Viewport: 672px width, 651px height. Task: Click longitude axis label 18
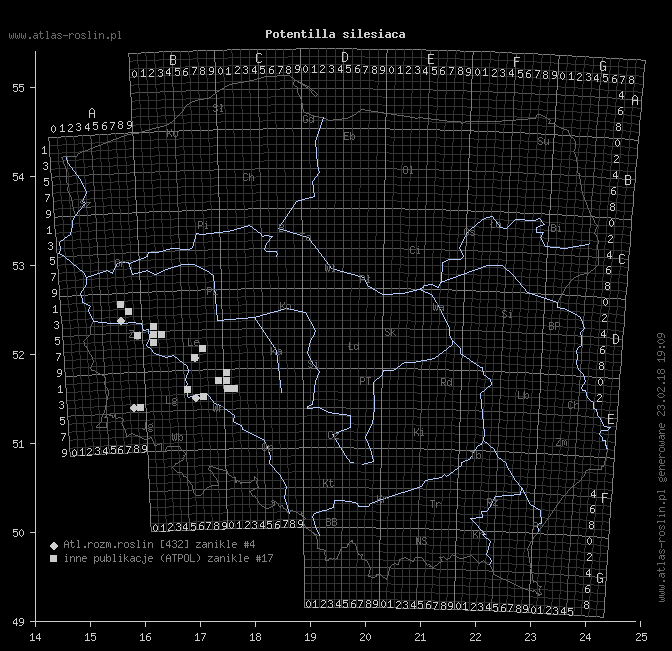[x=255, y=637]
